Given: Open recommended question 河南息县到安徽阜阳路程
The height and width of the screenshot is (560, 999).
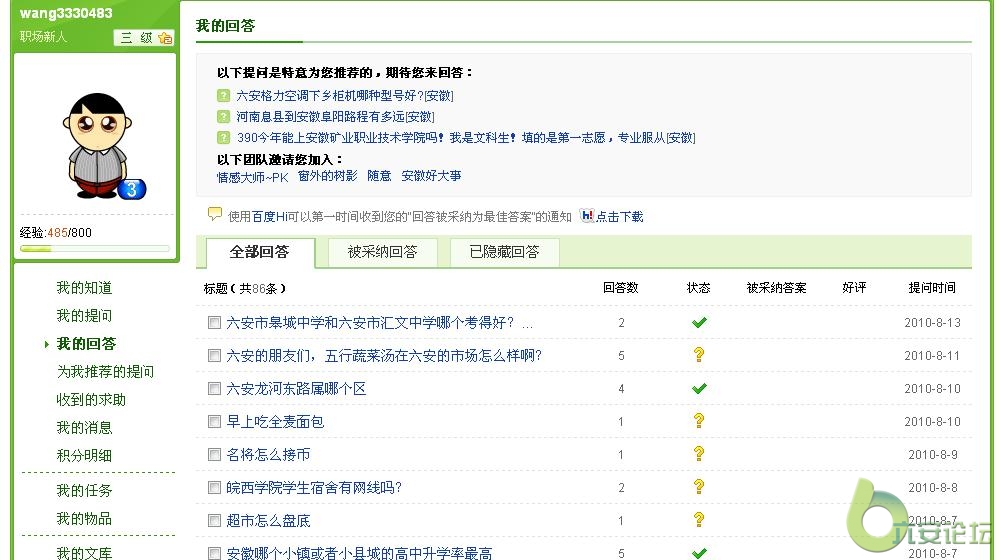Looking at the screenshot, I should [335, 117].
